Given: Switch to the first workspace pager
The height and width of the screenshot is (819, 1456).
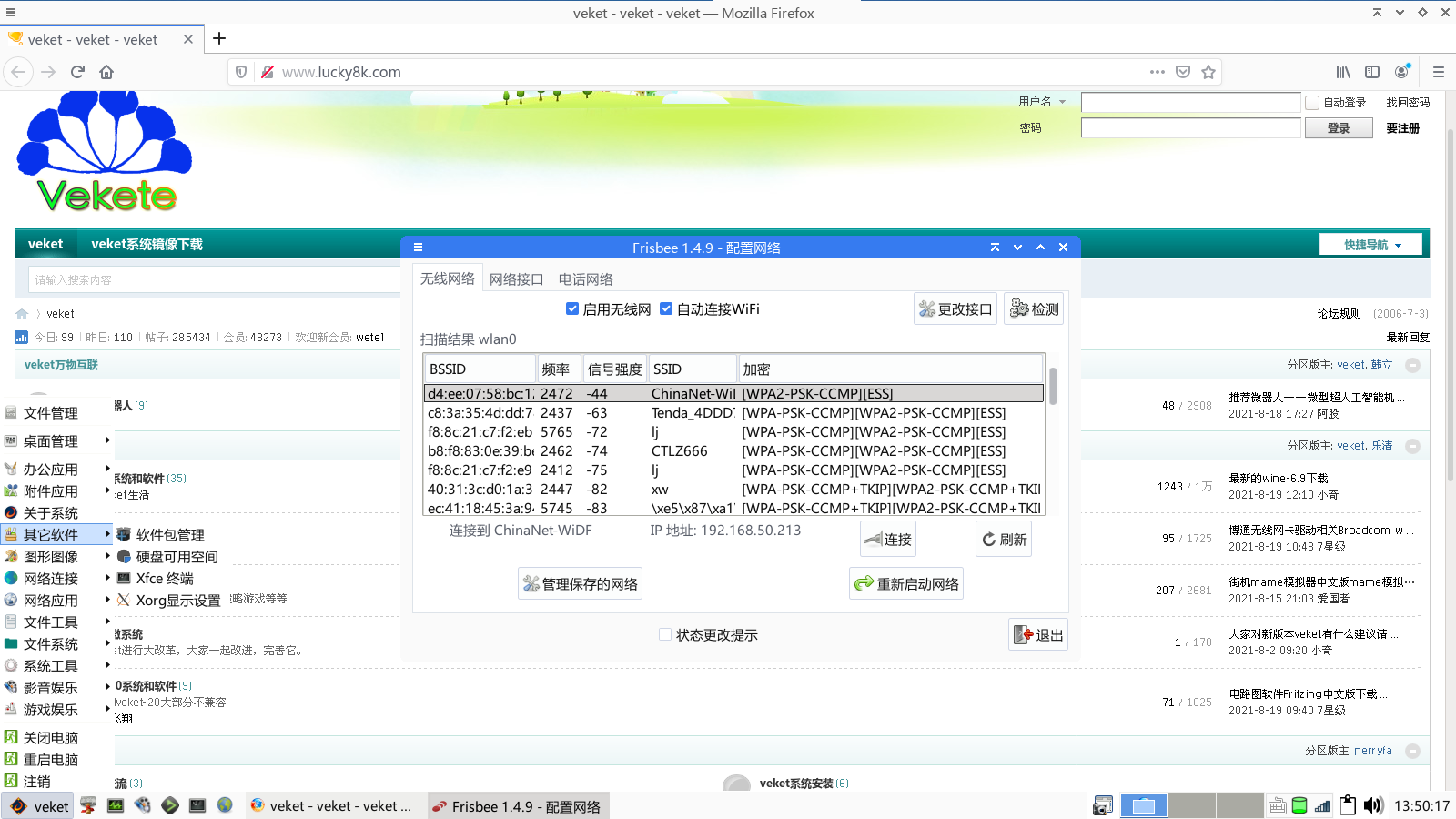Looking at the screenshot, I should coord(1144,805).
